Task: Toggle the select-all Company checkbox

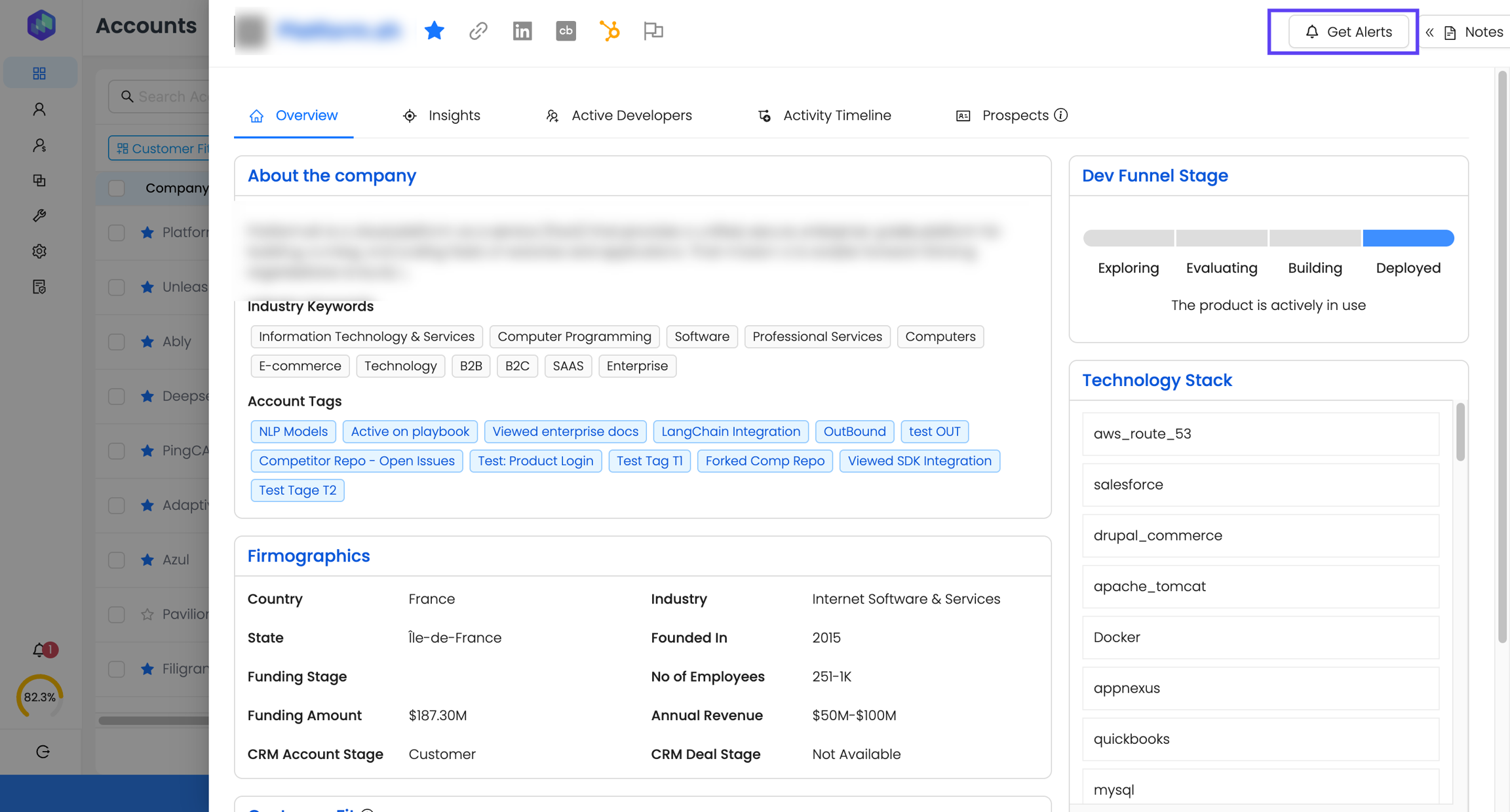Action: [117, 188]
